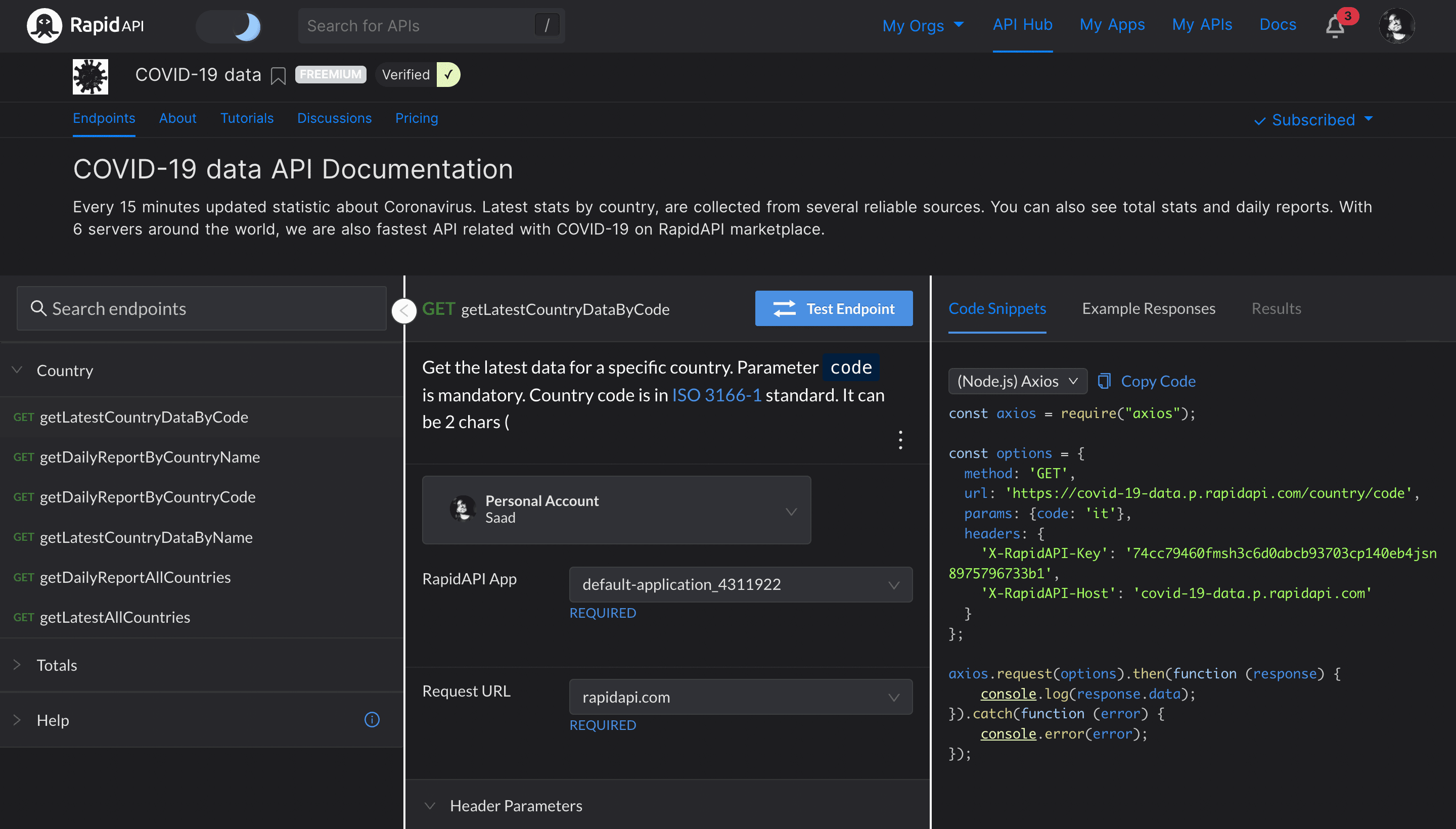1456x829 pixels.
Task: Go to My Apps
Action: pos(1112,24)
